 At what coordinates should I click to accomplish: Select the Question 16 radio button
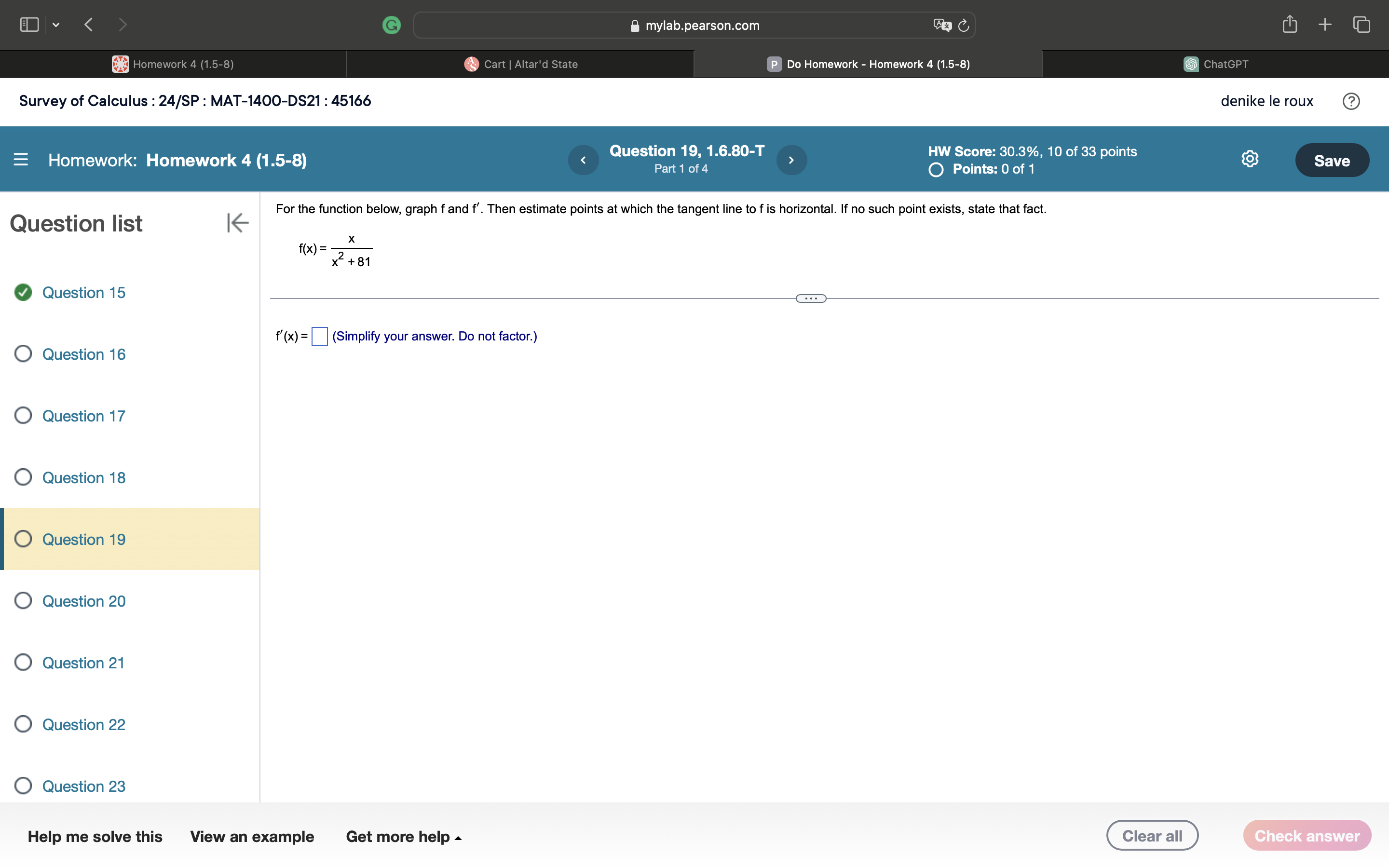(23, 353)
